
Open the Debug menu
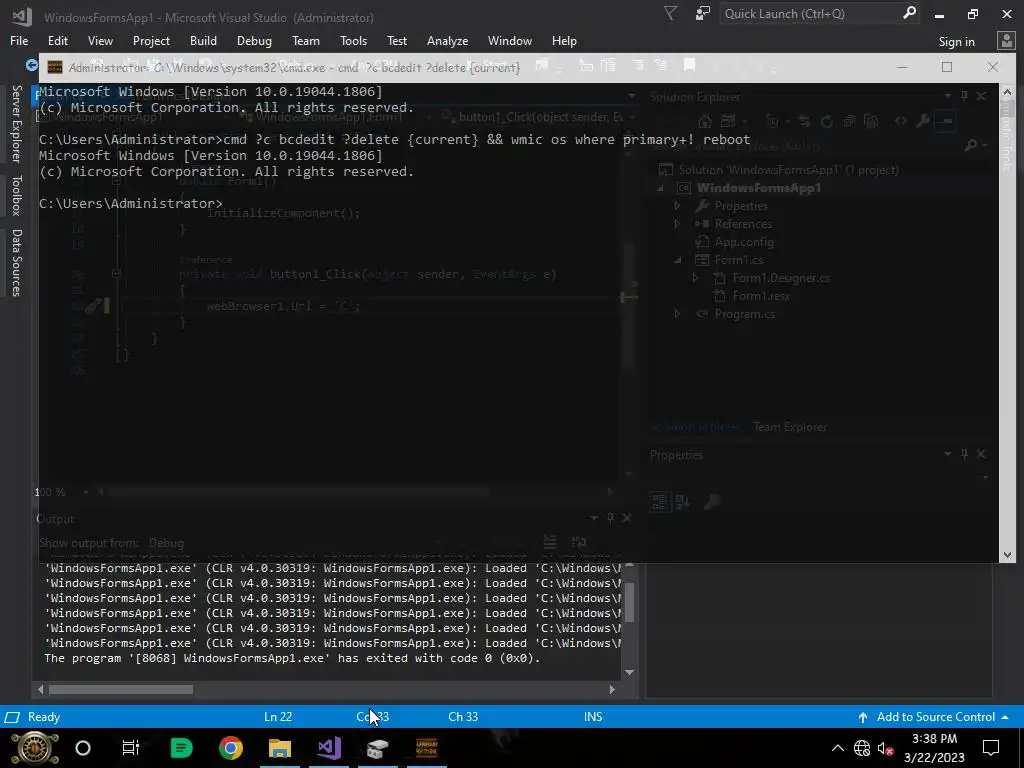[x=254, y=40]
